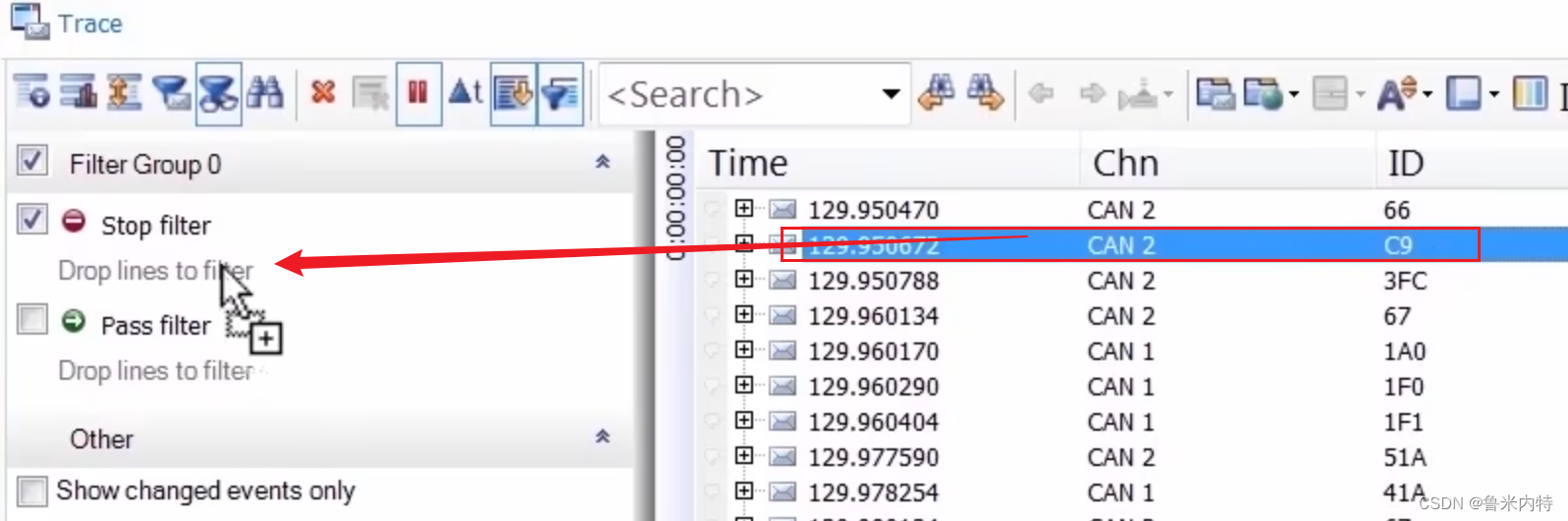Click the Trace window title icon
This screenshot has width=1568, height=521.
click(x=29, y=22)
